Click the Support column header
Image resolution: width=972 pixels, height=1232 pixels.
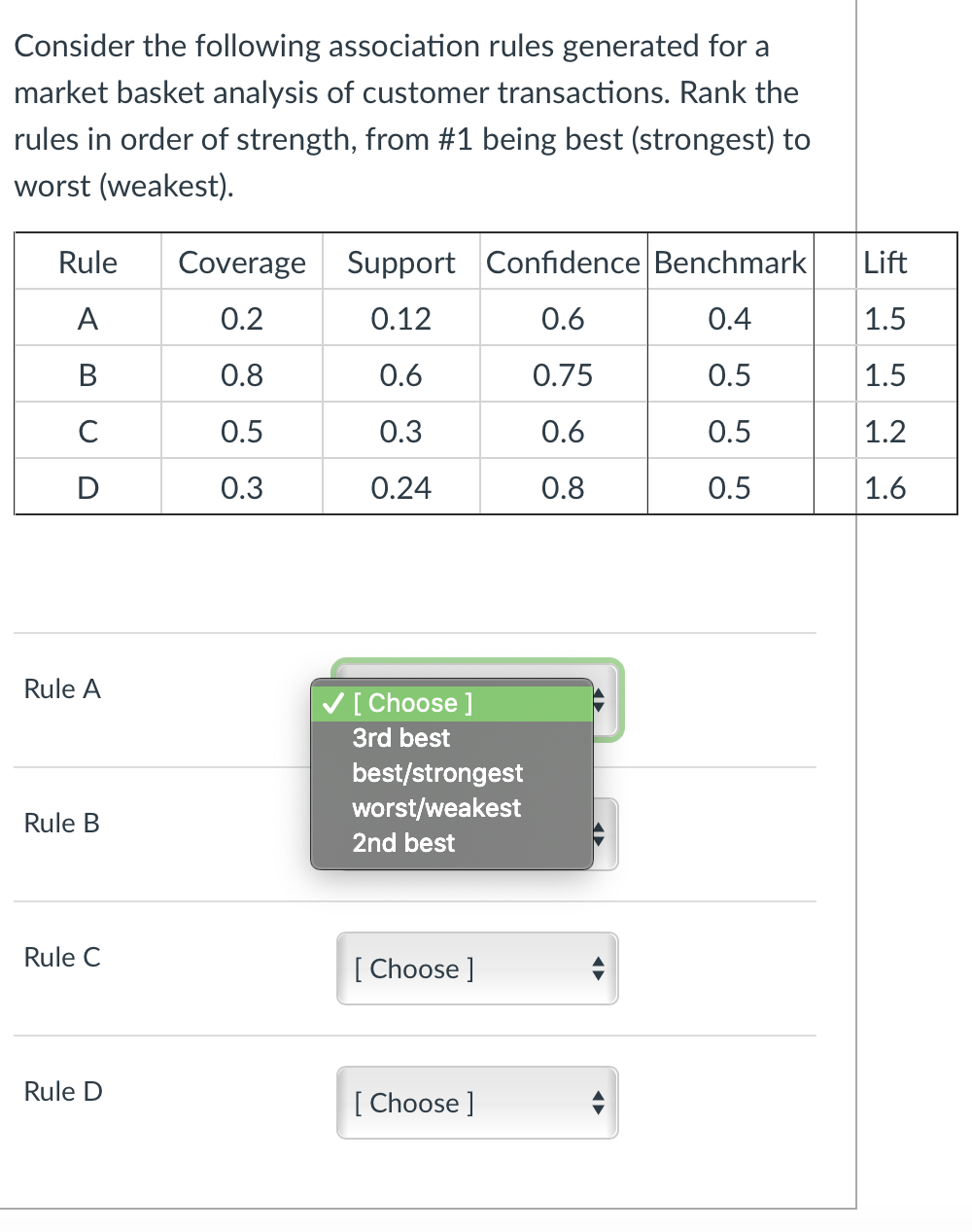coord(400,263)
